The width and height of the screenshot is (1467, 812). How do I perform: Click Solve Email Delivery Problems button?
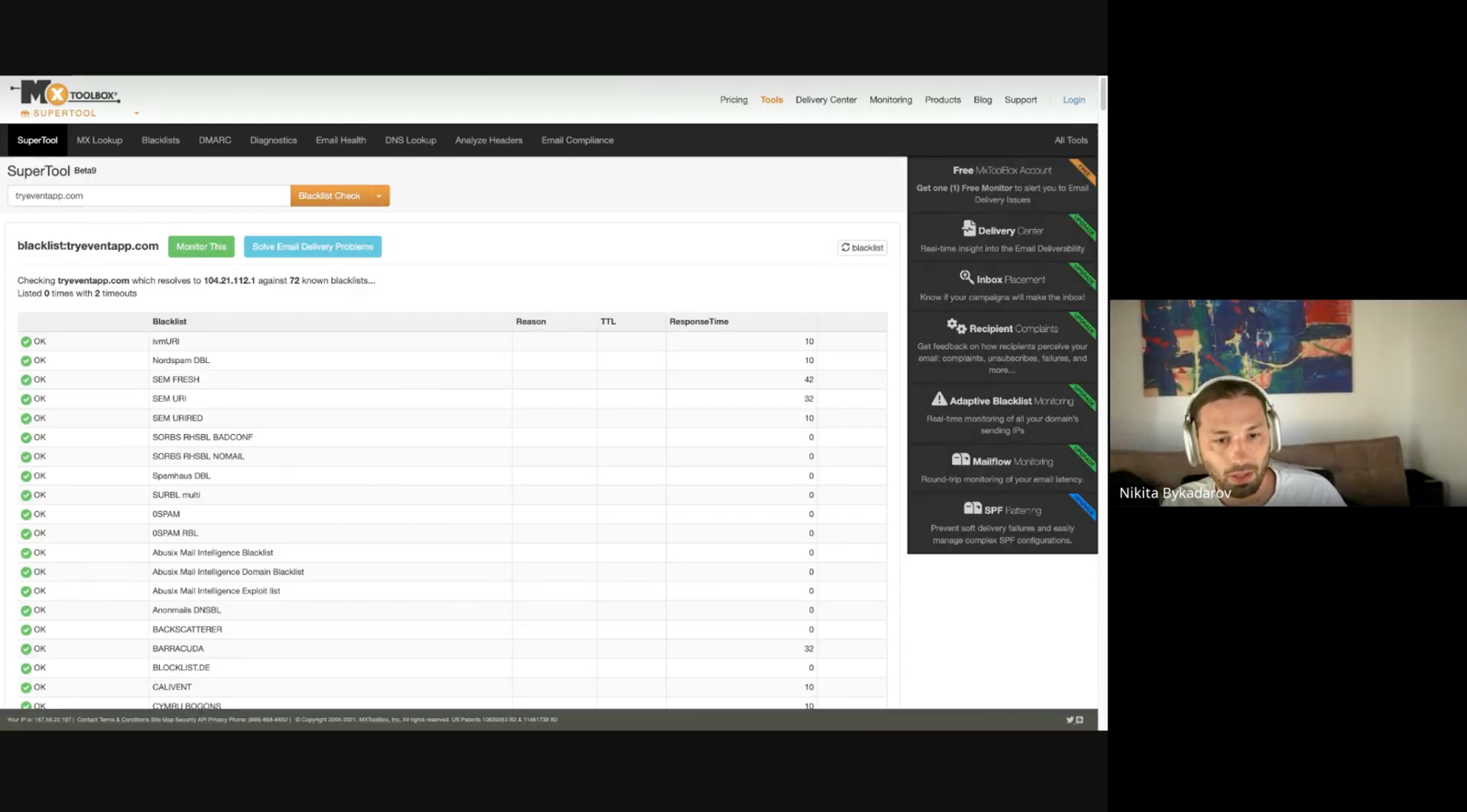(313, 247)
